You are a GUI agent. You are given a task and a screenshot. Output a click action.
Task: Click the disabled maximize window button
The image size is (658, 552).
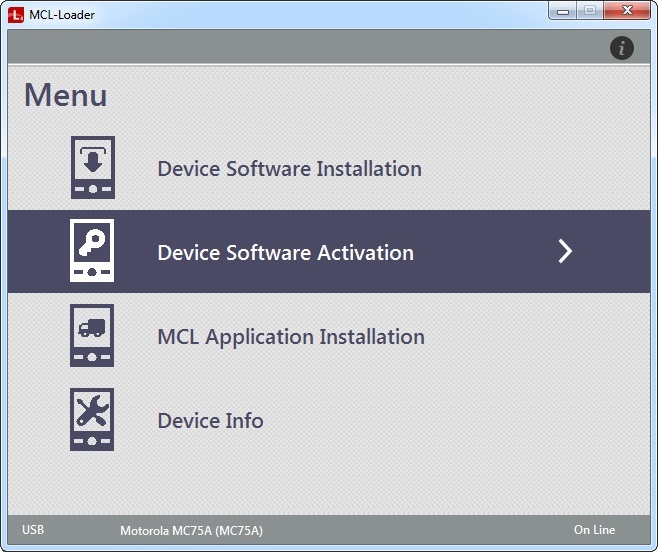pos(590,10)
